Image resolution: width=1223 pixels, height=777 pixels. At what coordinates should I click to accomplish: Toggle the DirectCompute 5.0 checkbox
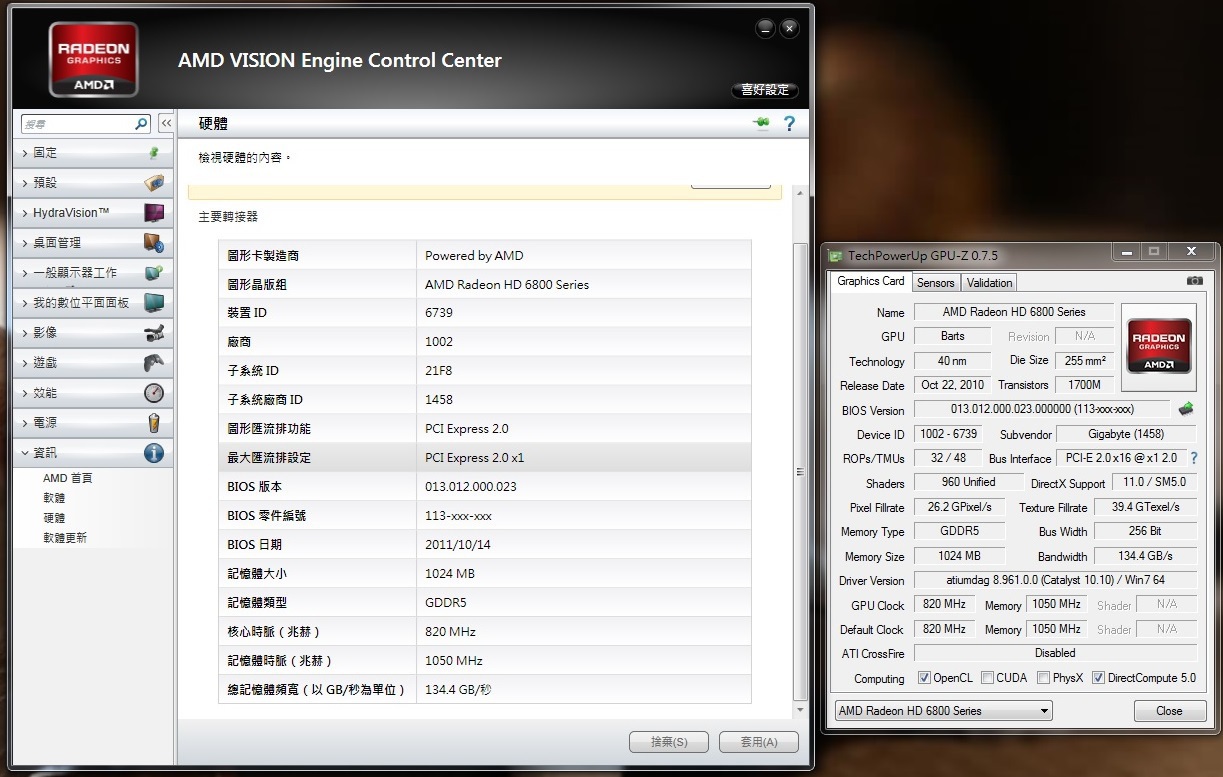(1098, 678)
